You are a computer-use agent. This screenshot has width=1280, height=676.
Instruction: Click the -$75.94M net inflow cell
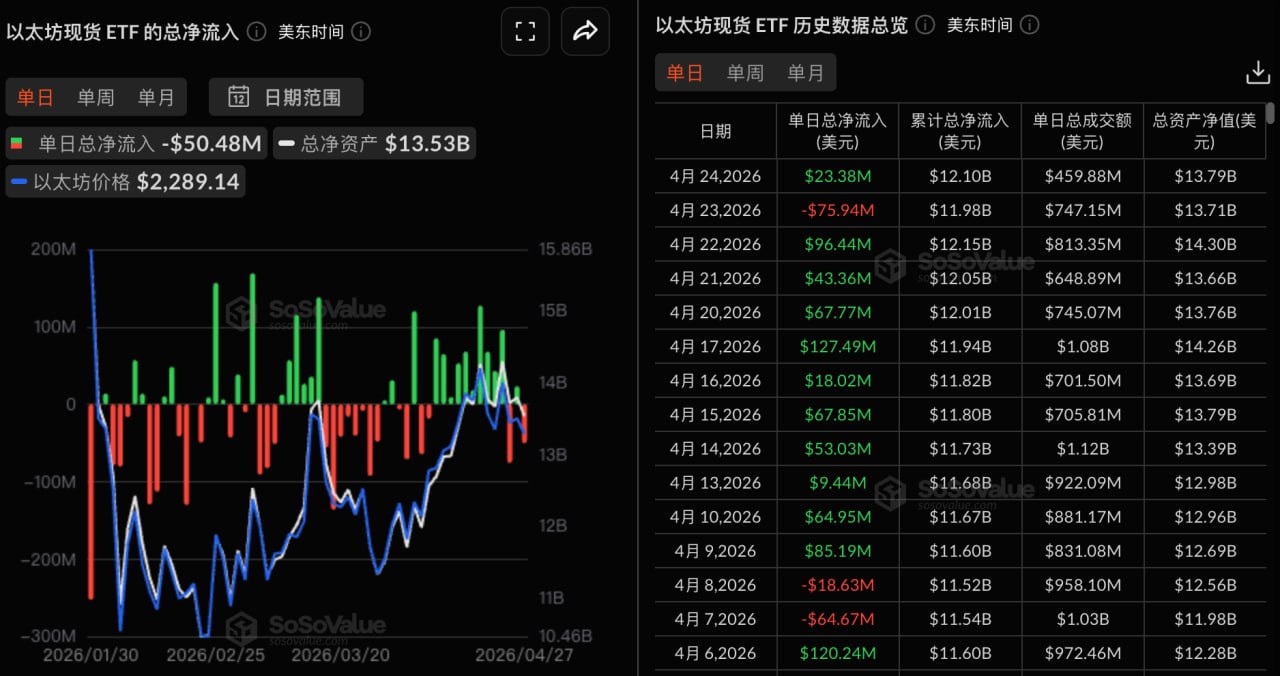pyautogui.click(x=837, y=210)
